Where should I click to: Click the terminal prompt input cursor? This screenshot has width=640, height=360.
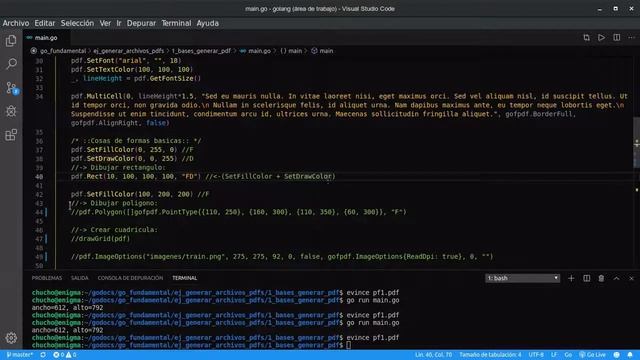pyautogui.click(x=348, y=345)
